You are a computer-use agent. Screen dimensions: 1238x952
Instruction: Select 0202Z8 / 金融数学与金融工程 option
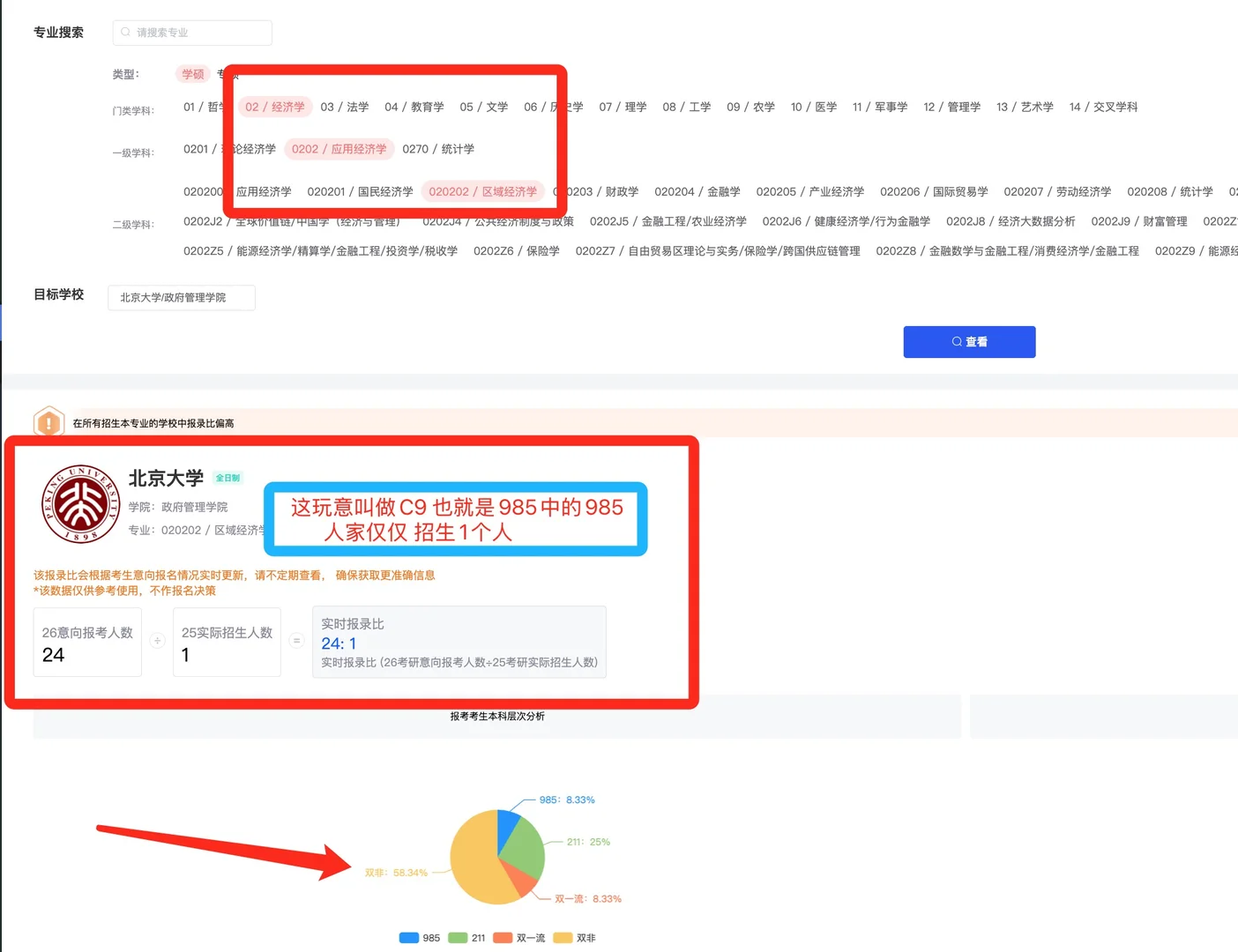(1008, 251)
